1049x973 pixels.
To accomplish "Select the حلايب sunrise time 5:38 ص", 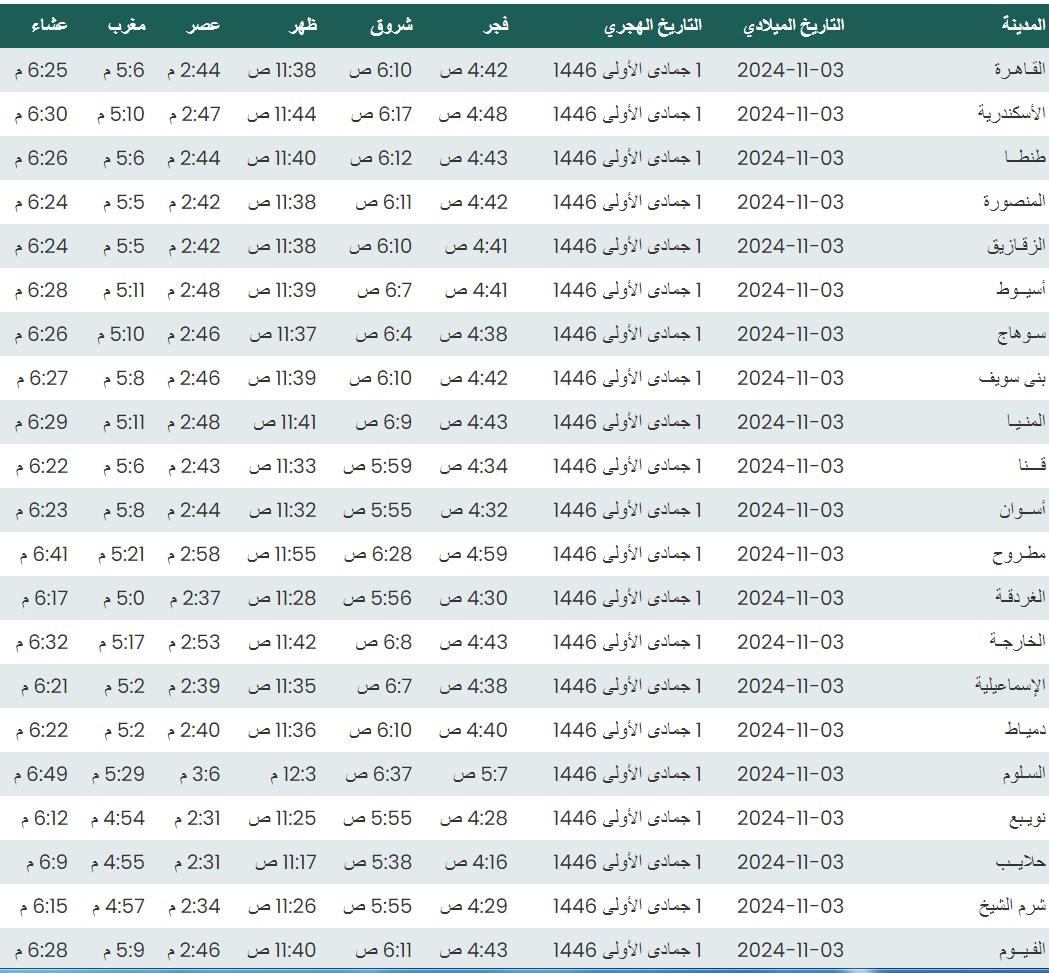I will pyautogui.click(x=378, y=862).
